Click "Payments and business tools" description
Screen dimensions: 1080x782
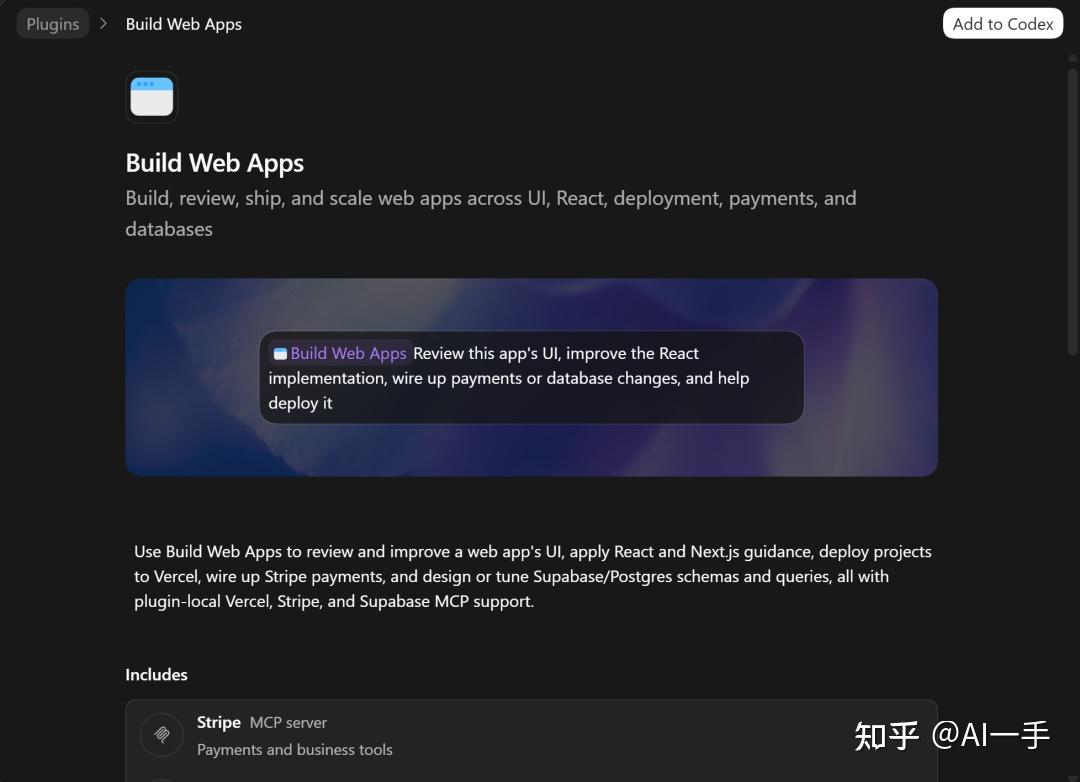295,750
